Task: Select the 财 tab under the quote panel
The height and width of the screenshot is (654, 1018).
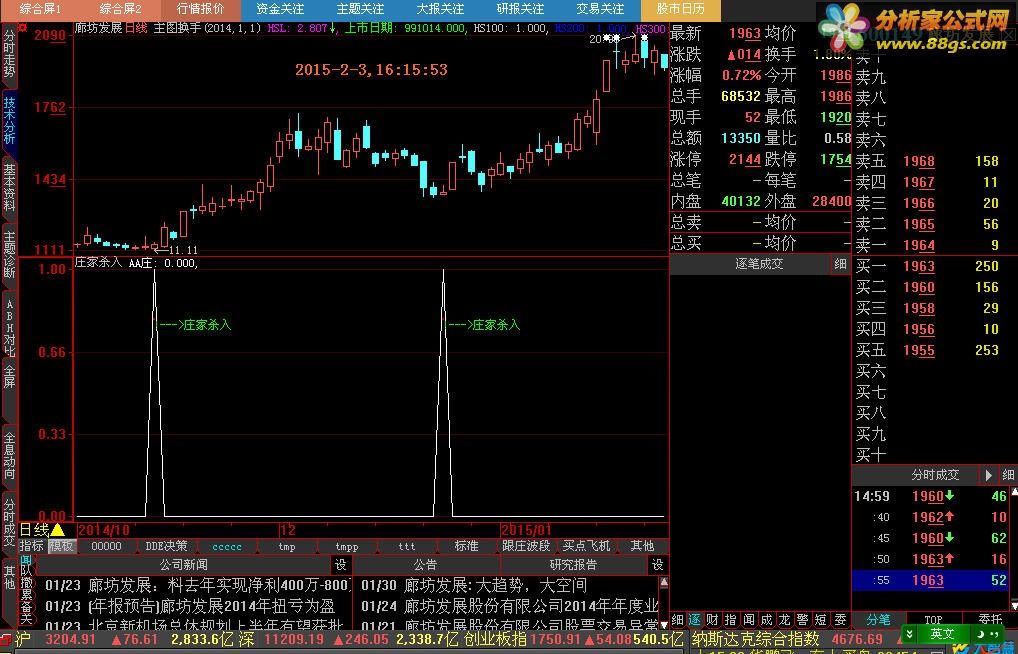Action: coord(712,620)
